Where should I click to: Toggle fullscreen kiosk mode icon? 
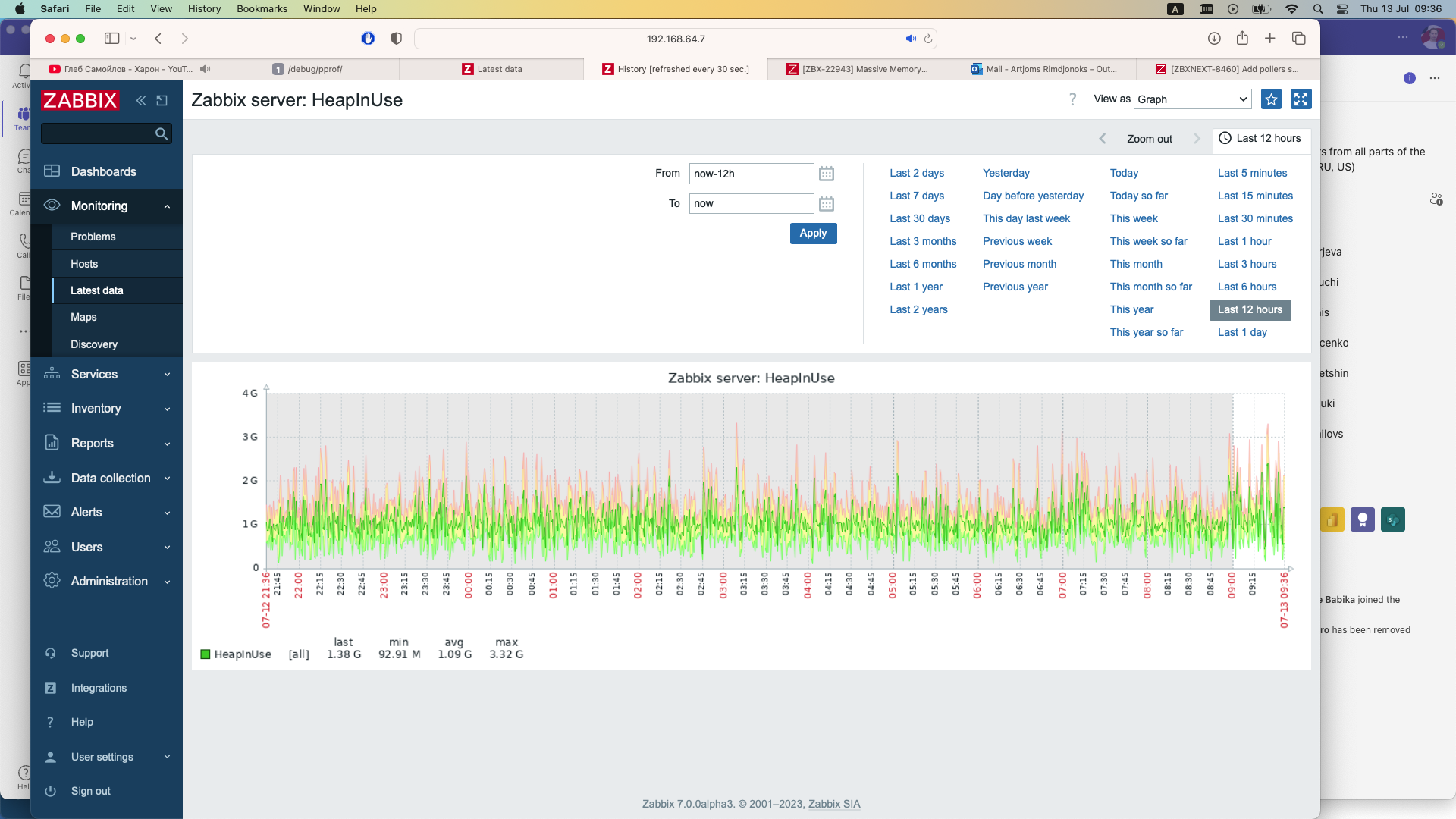pos(1301,99)
